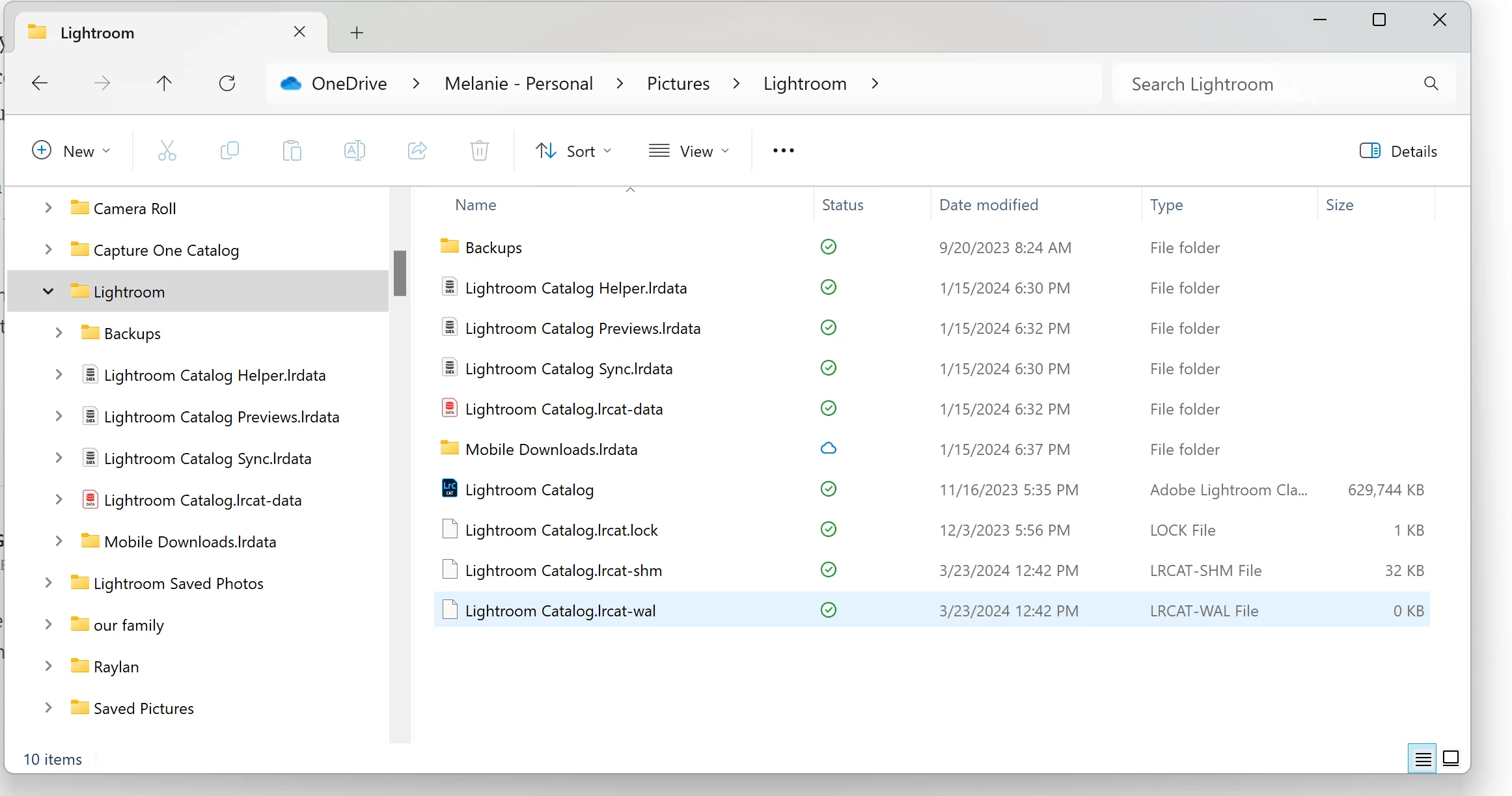Viewport: 1512px width, 796px height.
Task: Open the See more ellipsis menu
Action: click(x=783, y=151)
